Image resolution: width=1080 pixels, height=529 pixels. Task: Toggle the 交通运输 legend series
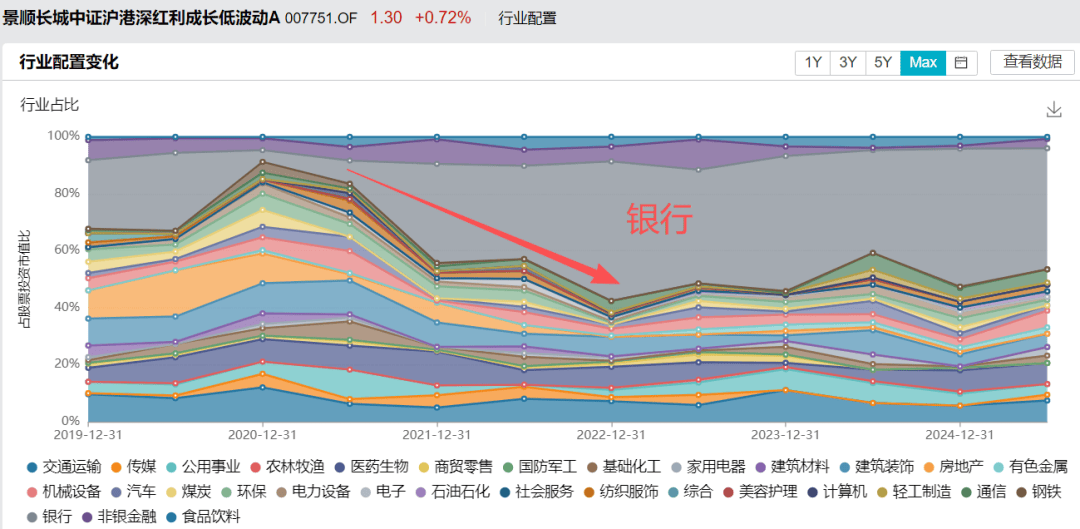(59, 467)
